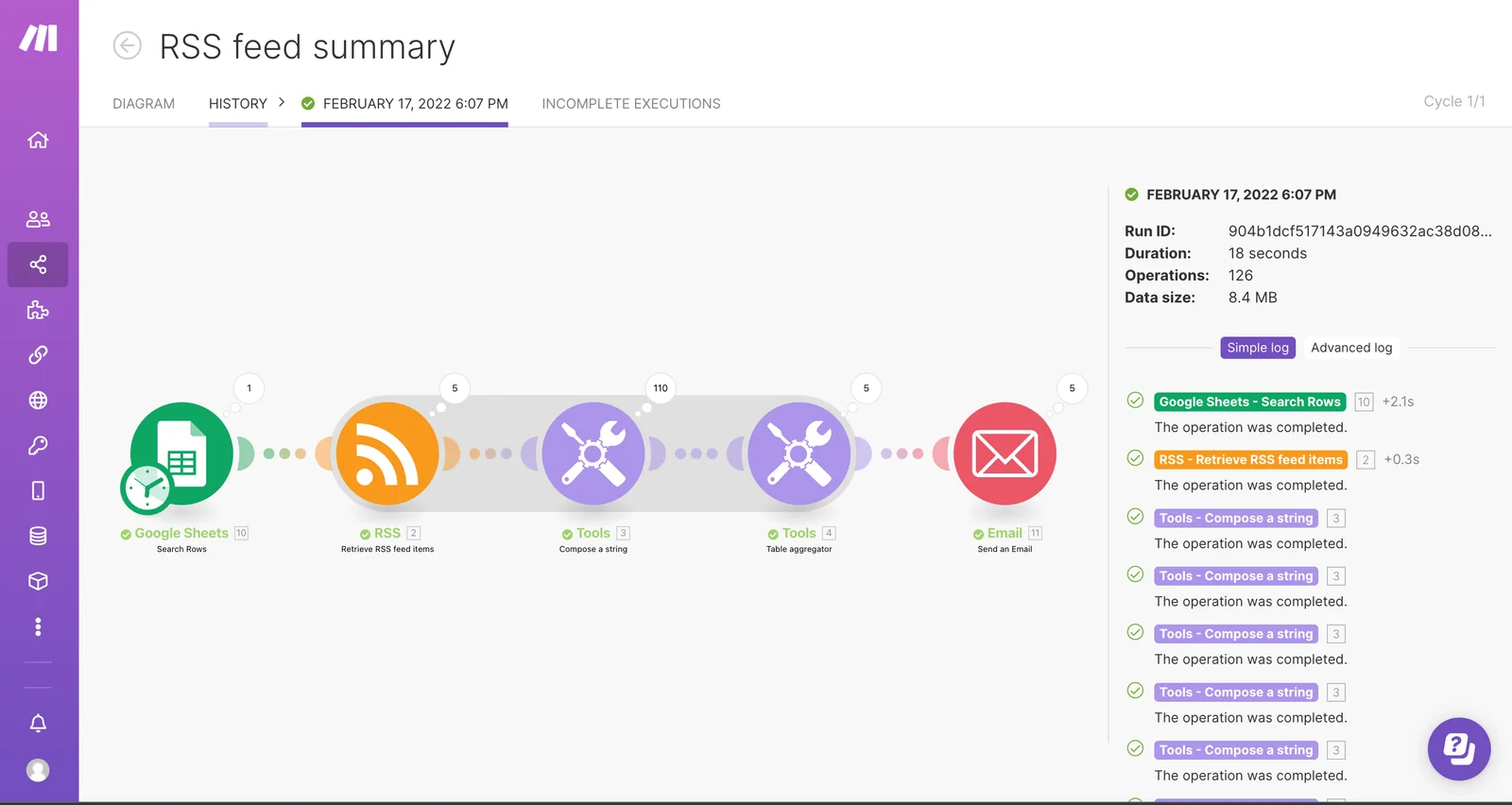Screen dimensions: 1512x805
Task: Open the help chat button
Action: click(1459, 749)
